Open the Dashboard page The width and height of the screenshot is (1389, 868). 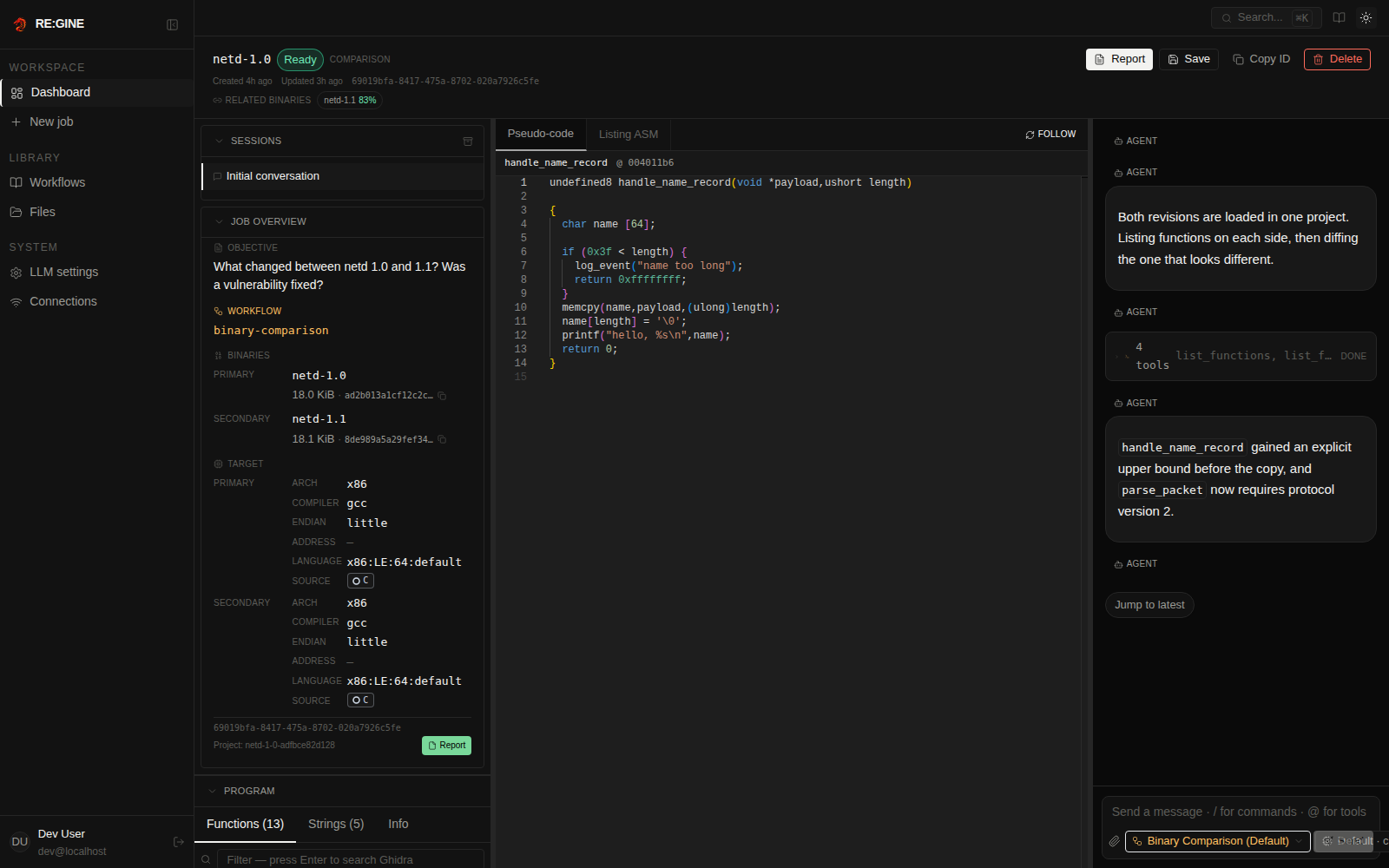96,92
